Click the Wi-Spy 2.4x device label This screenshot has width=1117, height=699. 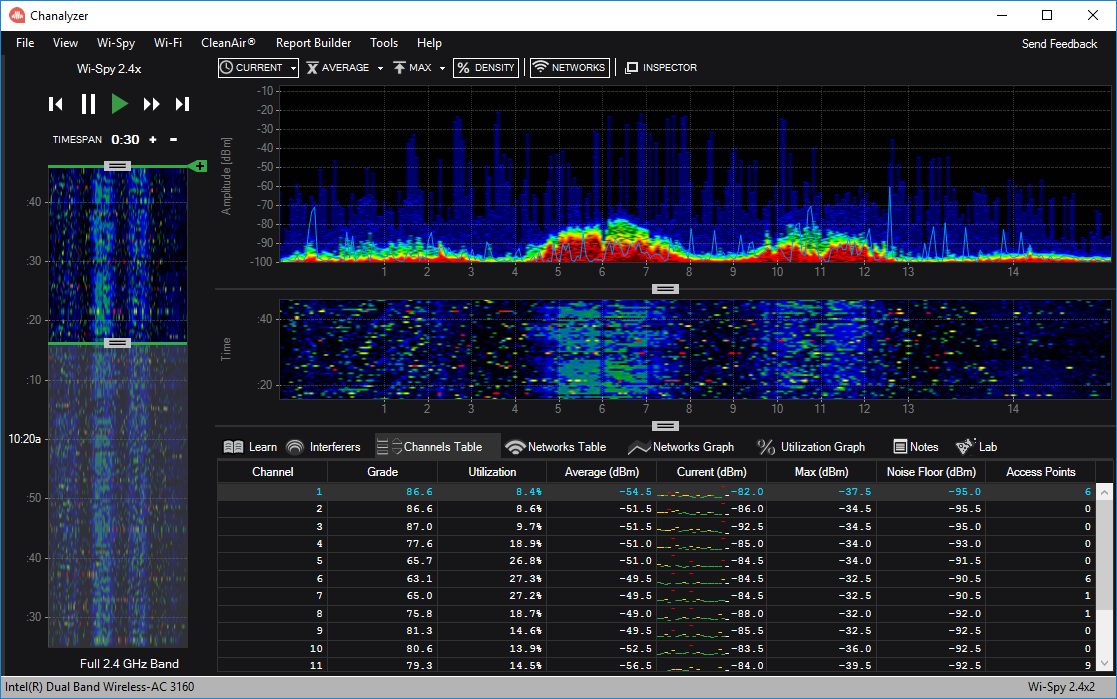pos(109,69)
